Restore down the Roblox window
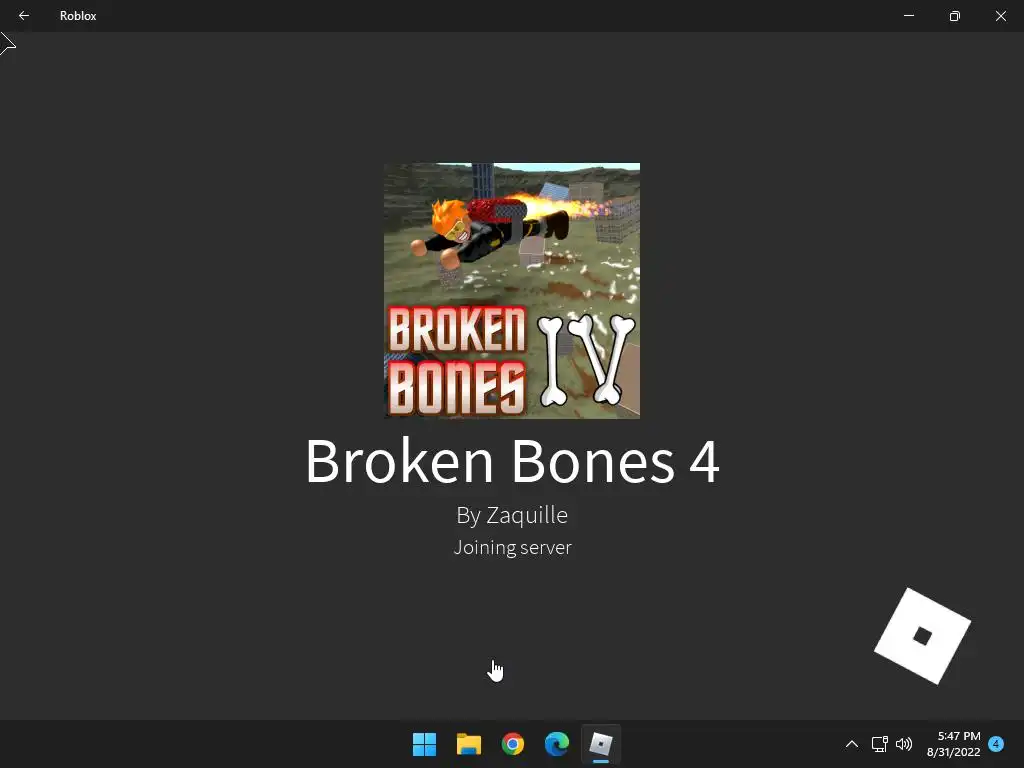The image size is (1024, 768). (955, 16)
